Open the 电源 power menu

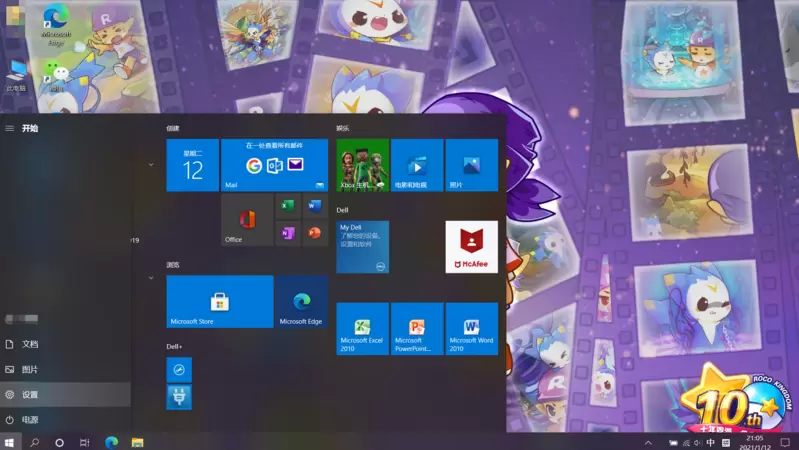coord(65,420)
